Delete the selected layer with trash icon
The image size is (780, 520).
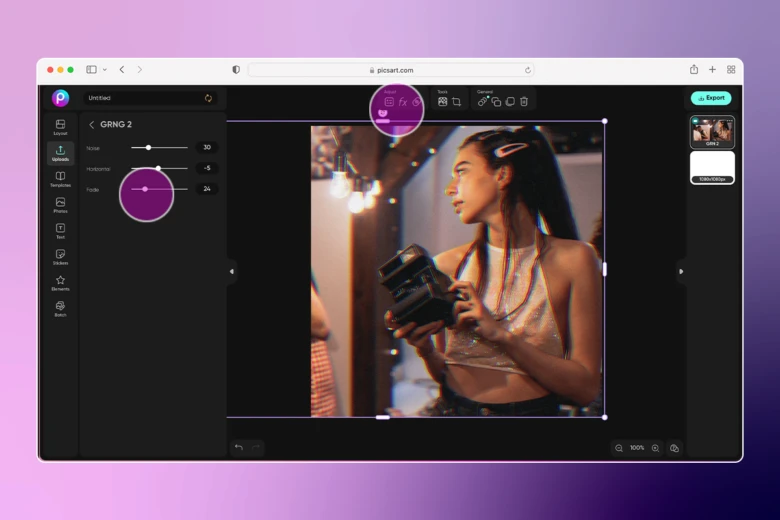click(524, 102)
